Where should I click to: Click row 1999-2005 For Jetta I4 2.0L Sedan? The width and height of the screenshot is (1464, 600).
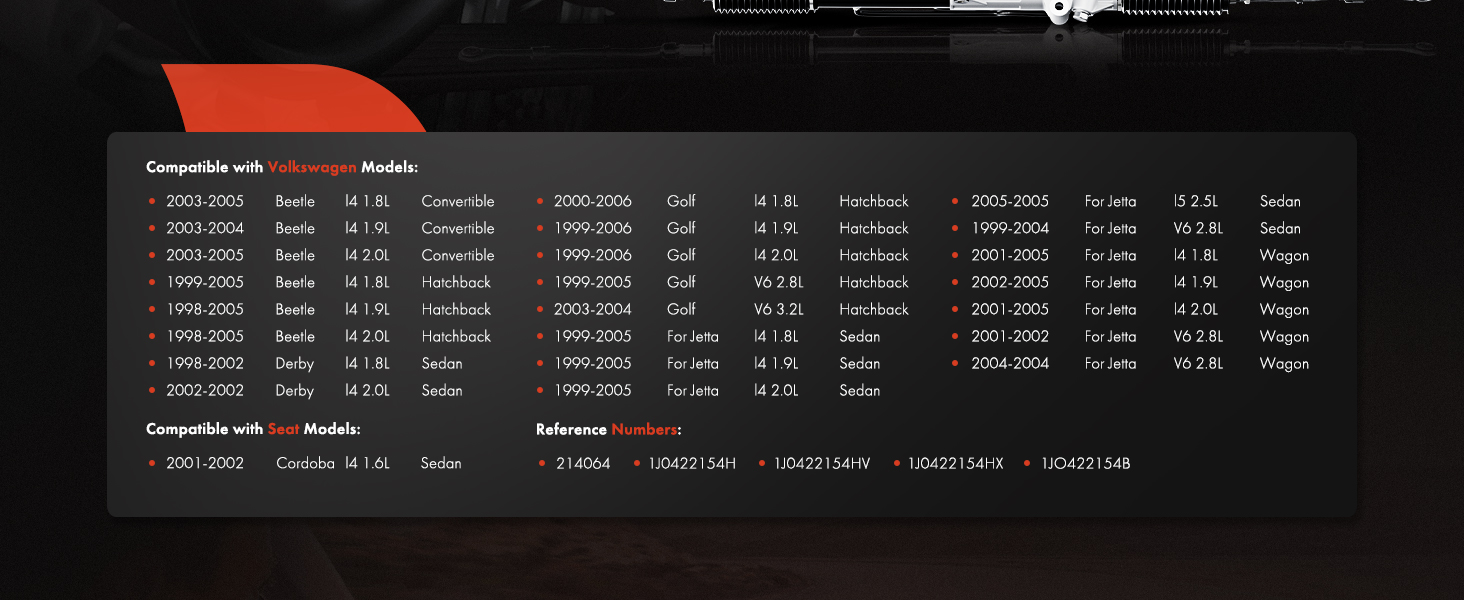pyautogui.click(x=709, y=390)
